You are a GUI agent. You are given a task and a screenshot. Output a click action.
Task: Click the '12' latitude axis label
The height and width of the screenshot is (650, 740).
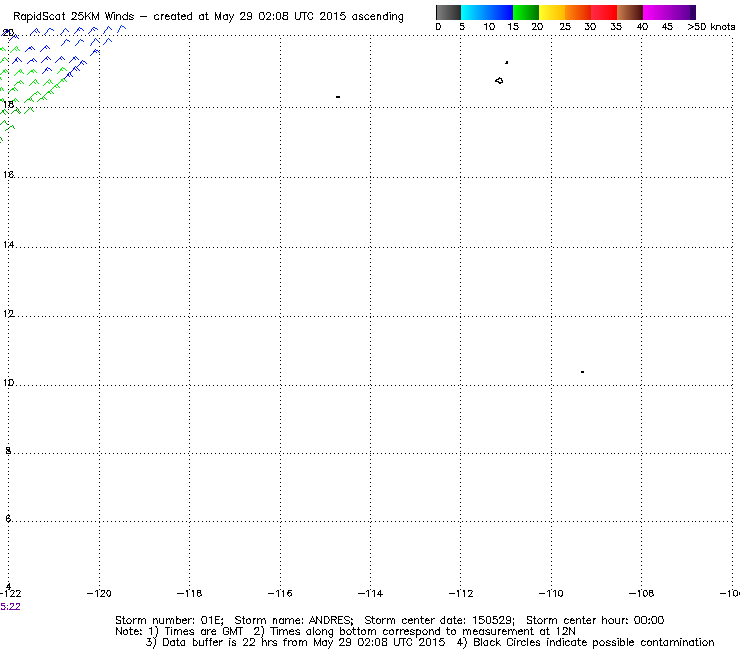pyautogui.click(x=8, y=313)
